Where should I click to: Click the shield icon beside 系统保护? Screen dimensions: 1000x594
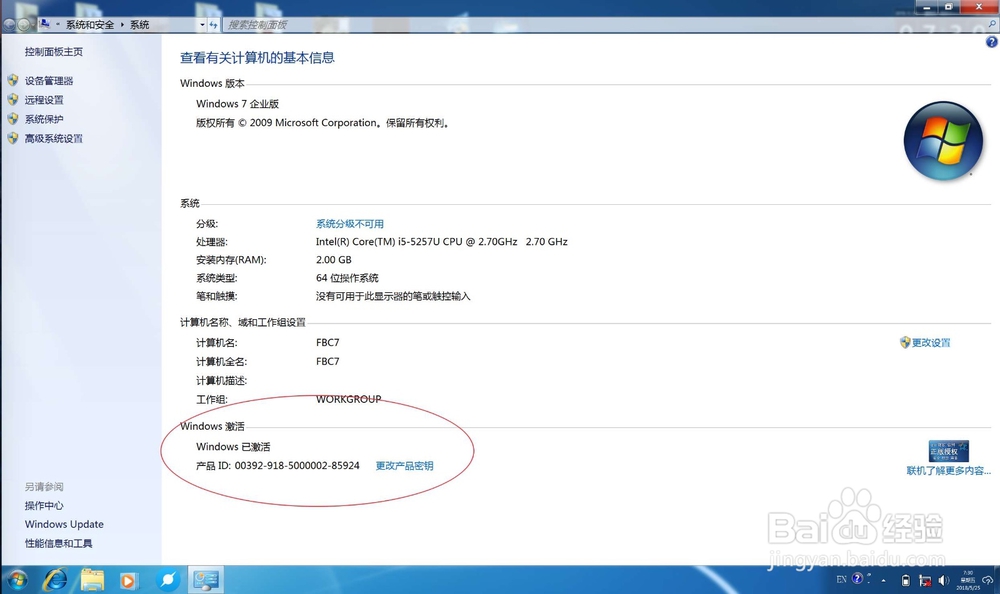coord(13,118)
